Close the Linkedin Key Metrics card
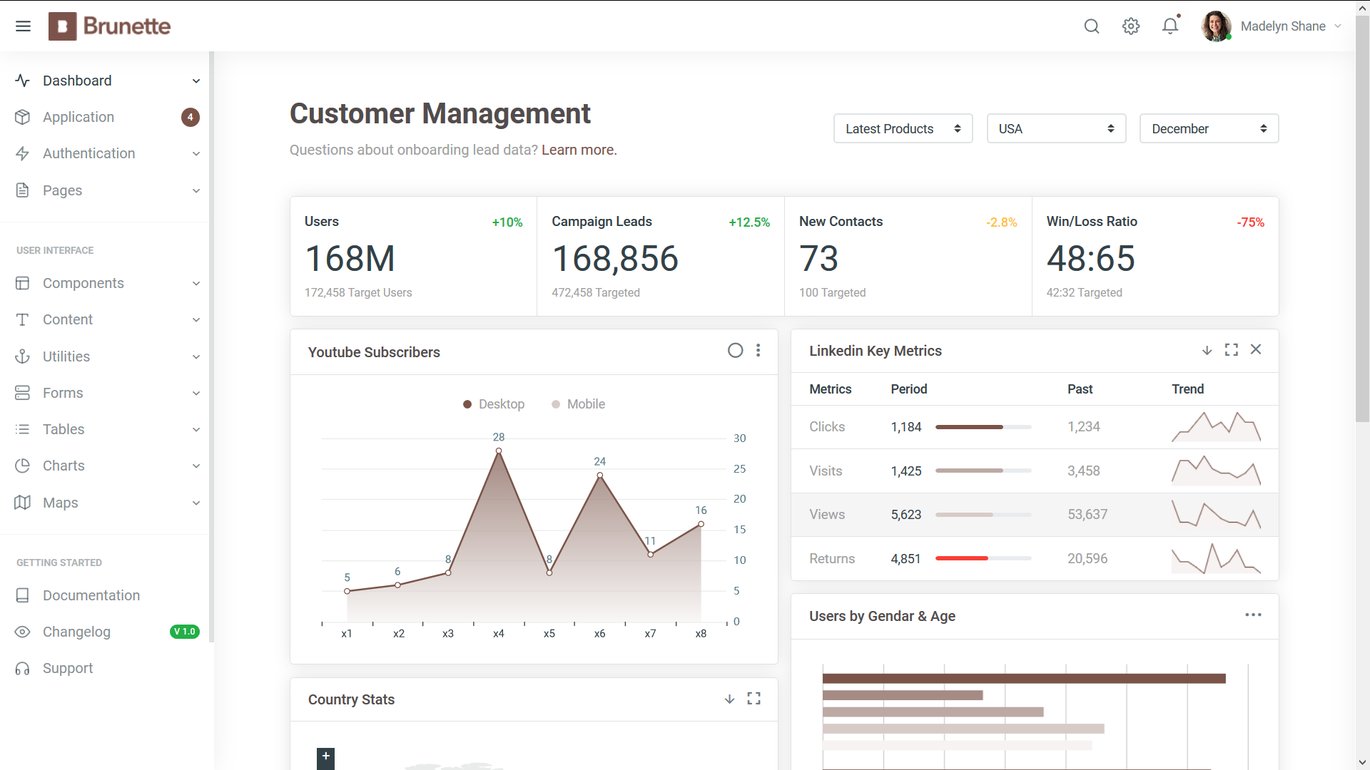The width and height of the screenshot is (1370, 770). tap(1256, 350)
